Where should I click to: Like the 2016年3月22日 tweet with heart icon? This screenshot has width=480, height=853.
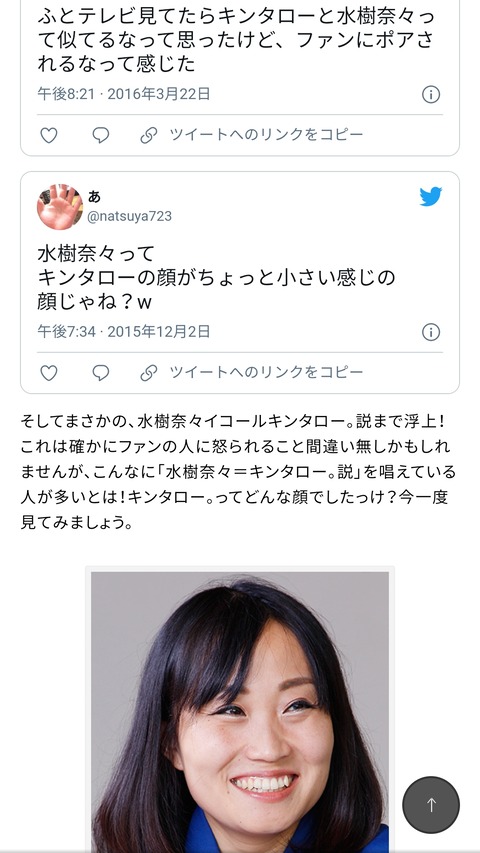pos(49,135)
